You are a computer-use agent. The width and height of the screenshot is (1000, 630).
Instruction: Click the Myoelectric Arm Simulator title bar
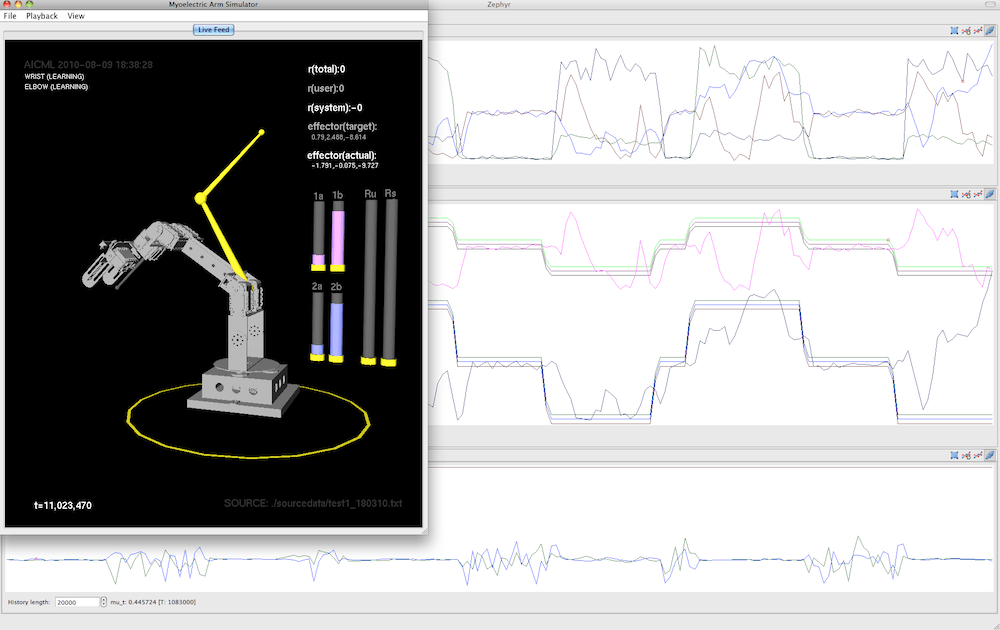(214, 4)
